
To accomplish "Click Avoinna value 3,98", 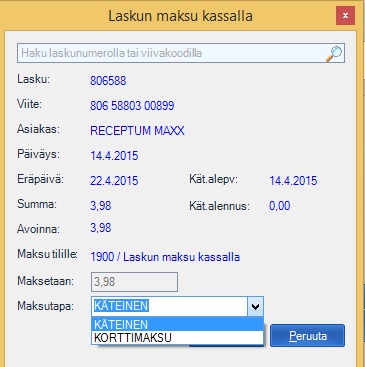I will coord(101,228).
